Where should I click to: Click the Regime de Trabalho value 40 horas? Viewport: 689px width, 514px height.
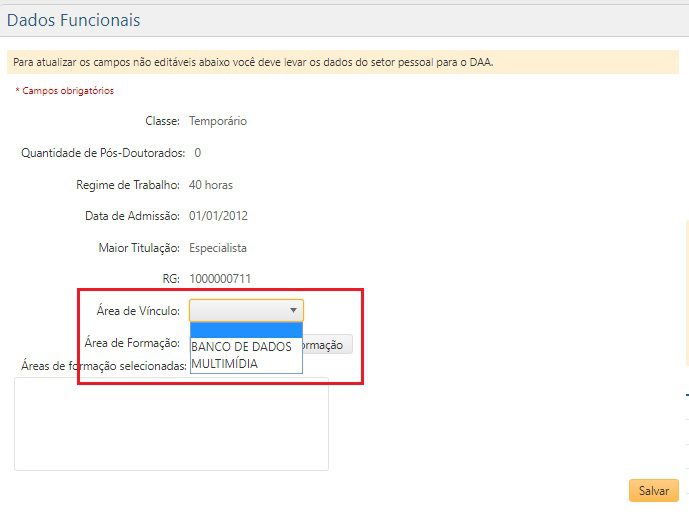211,185
